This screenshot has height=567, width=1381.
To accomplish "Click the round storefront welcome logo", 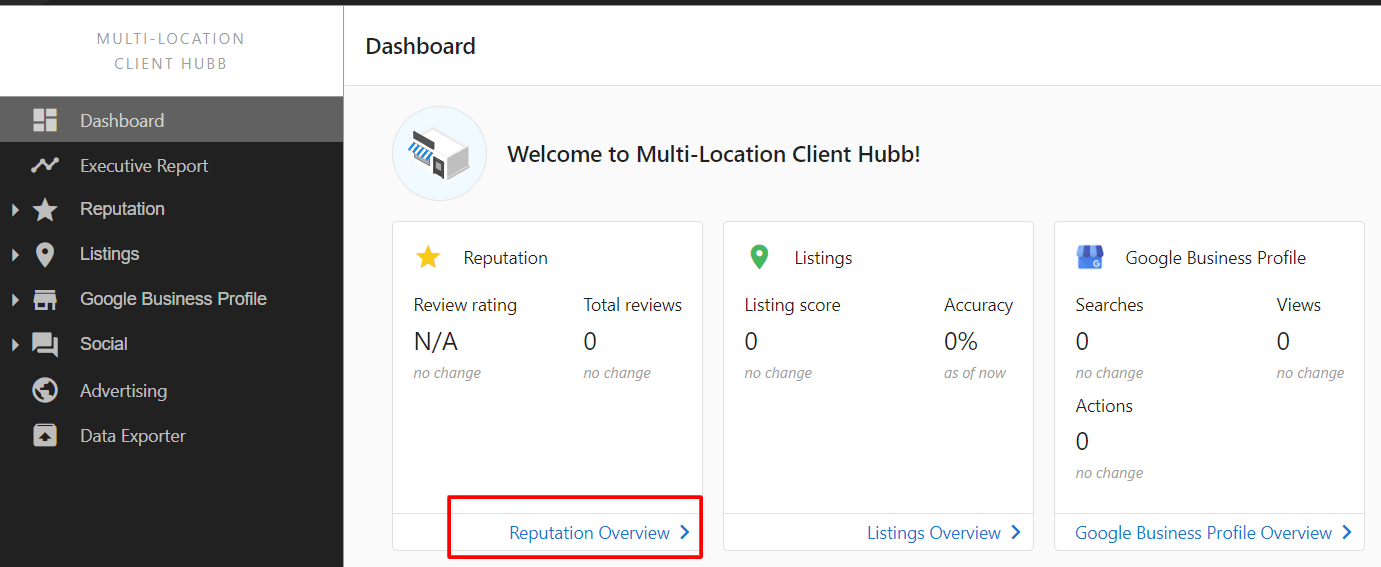I will point(439,154).
